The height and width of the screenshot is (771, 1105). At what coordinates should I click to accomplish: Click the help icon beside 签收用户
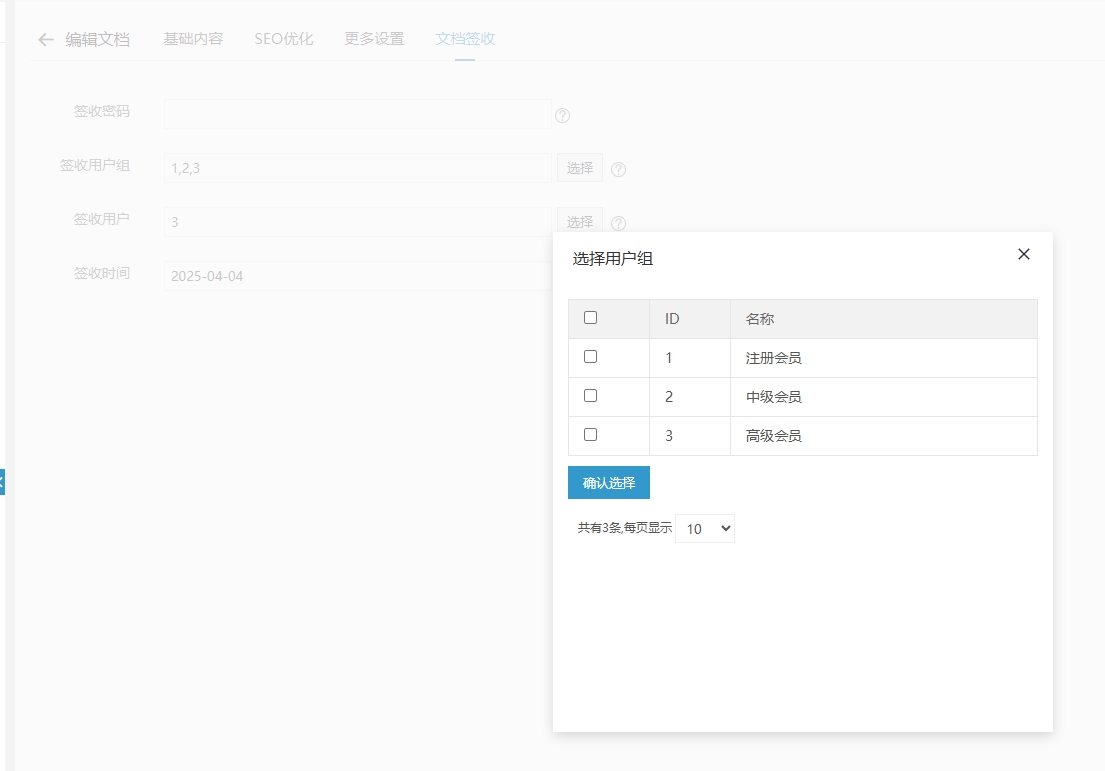[x=618, y=223]
